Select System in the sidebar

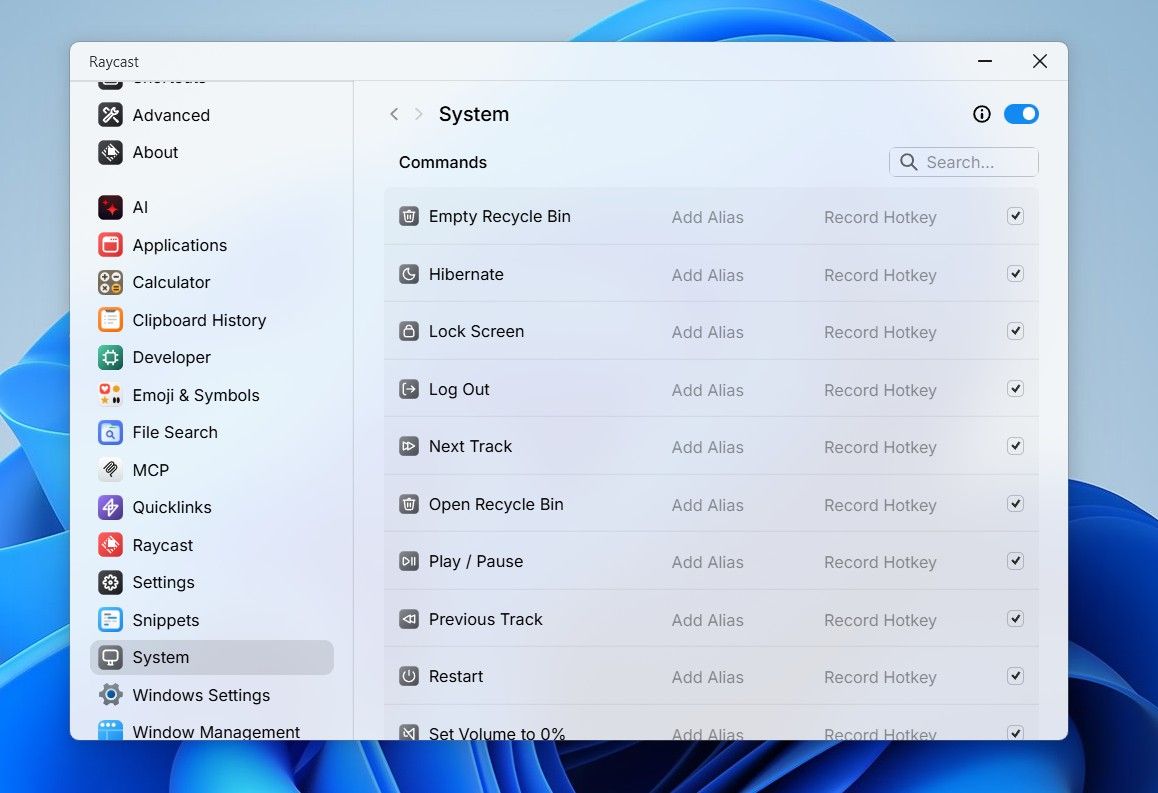pyautogui.click(x=161, y=657)
